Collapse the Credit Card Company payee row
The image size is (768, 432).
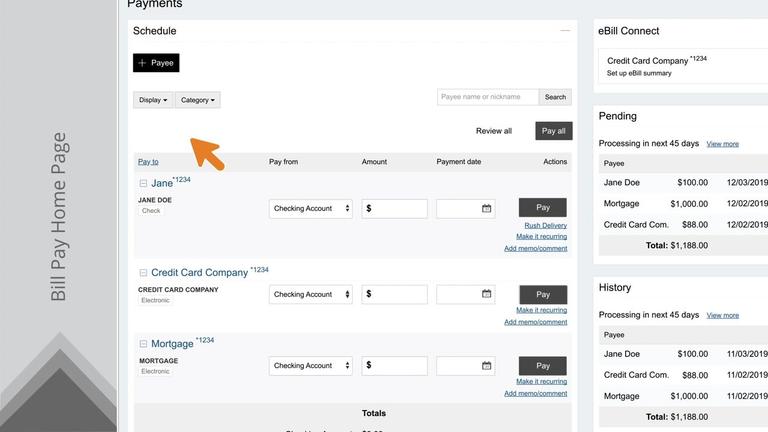tap(143, 273)
